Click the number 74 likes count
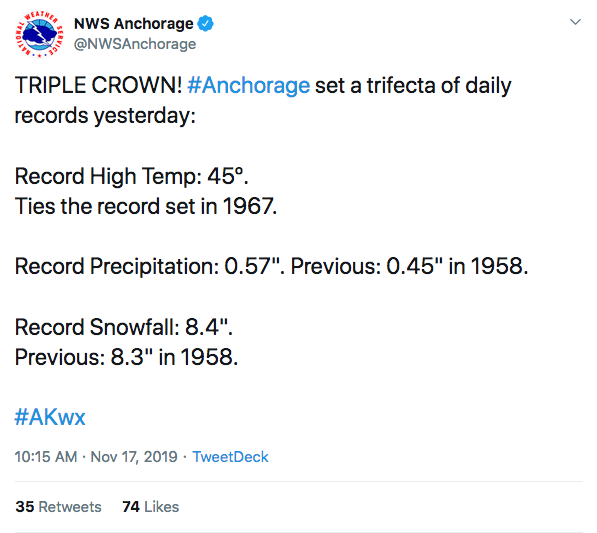597x533 pixels. (x=131, y=507)
